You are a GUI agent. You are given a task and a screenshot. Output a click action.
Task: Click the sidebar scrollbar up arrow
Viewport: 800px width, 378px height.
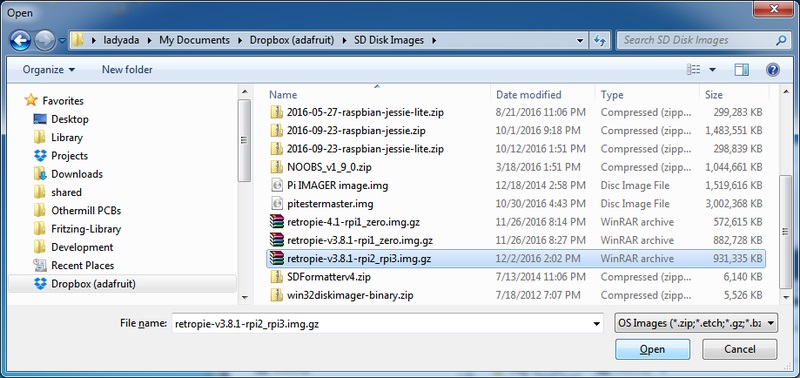[x=244, y=92]
